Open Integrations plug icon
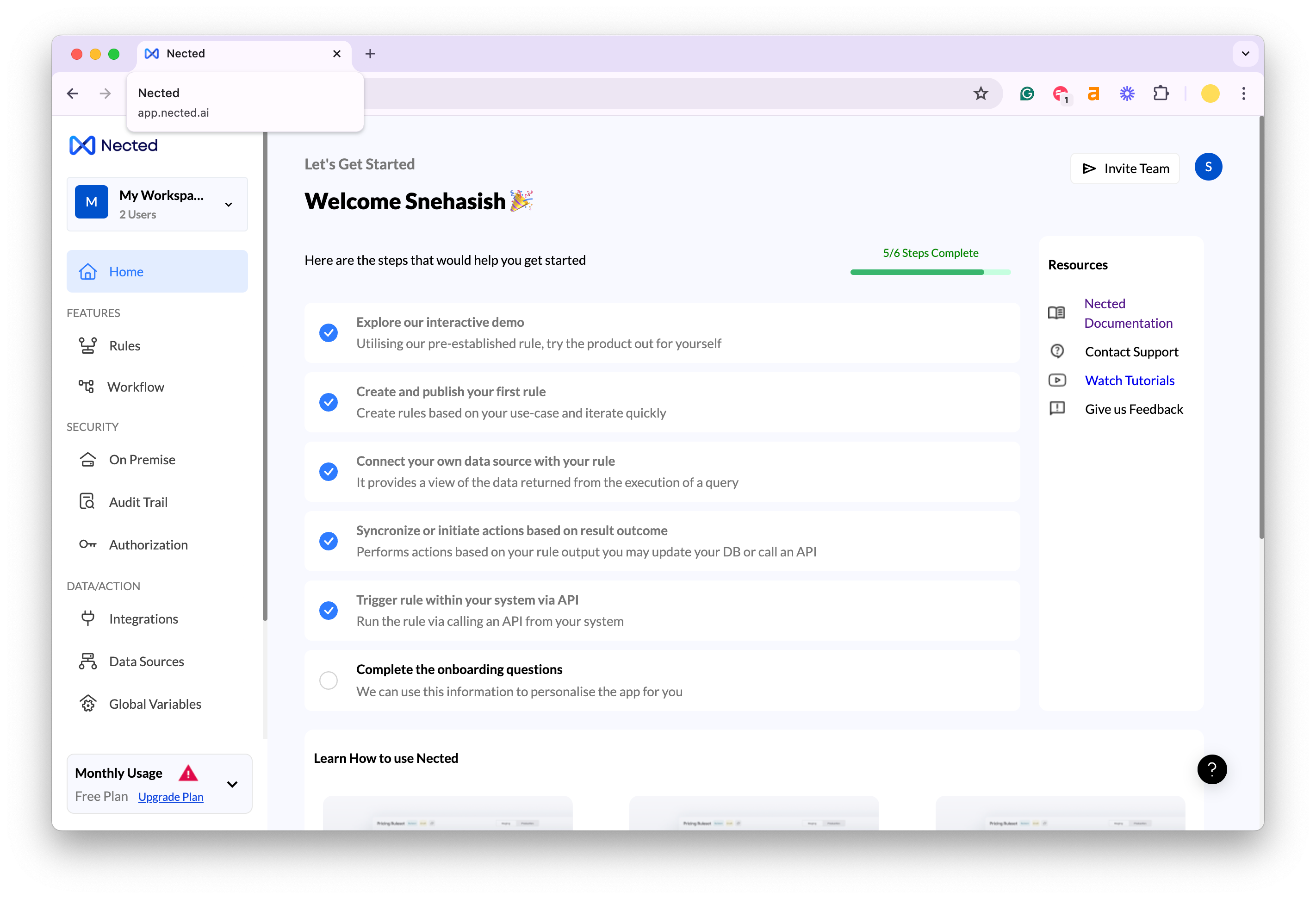1316x899 pixels. click(x=87, y=618)
